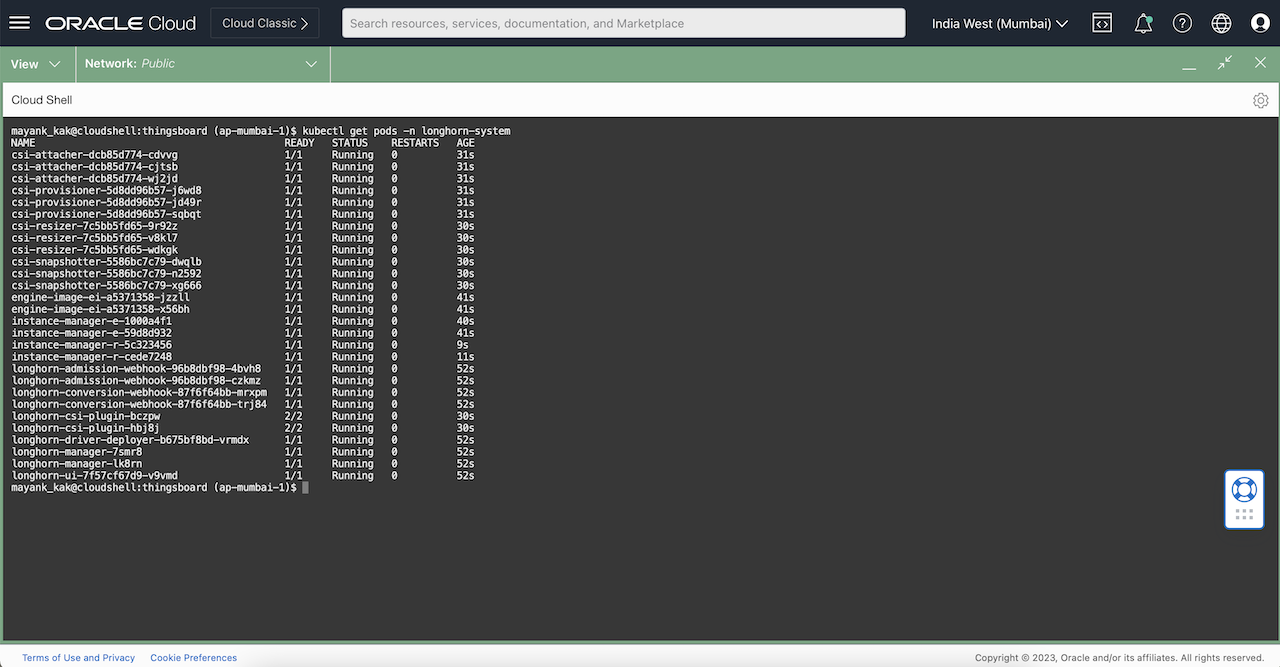This screenshot has height=667, width=1280.
Task: Click pod name csi-provisioner-5d8dd96b57-j6wd8
Action: [x=107, y=191]
